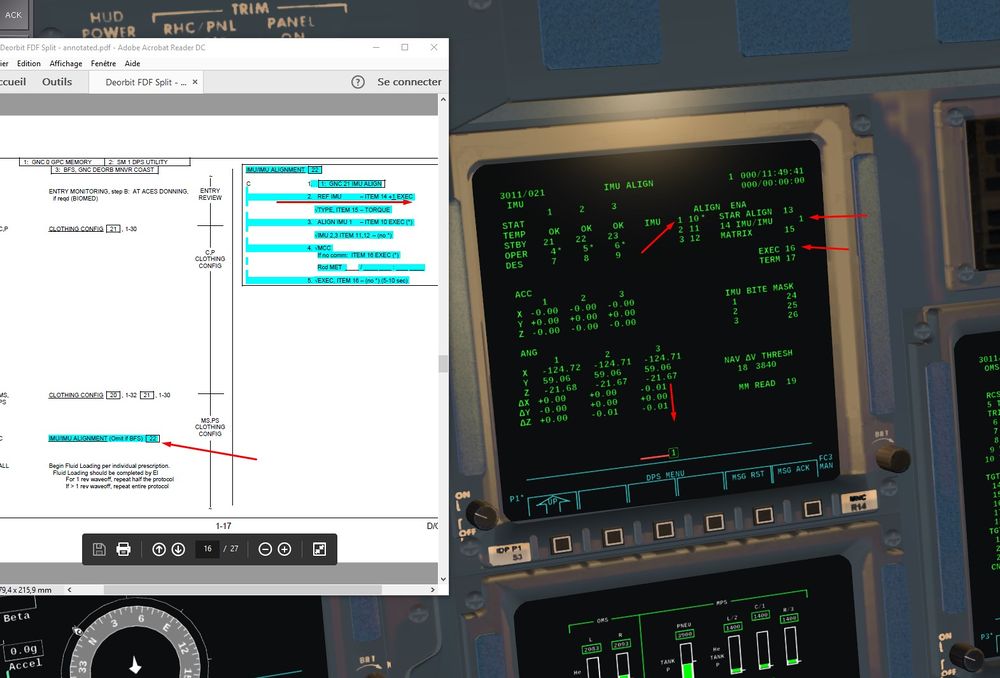Image resolution: width=1000 pixels, height=678 pixels.
Task: Click the bezel button beneath MSG RST
Action: (763, 515)
